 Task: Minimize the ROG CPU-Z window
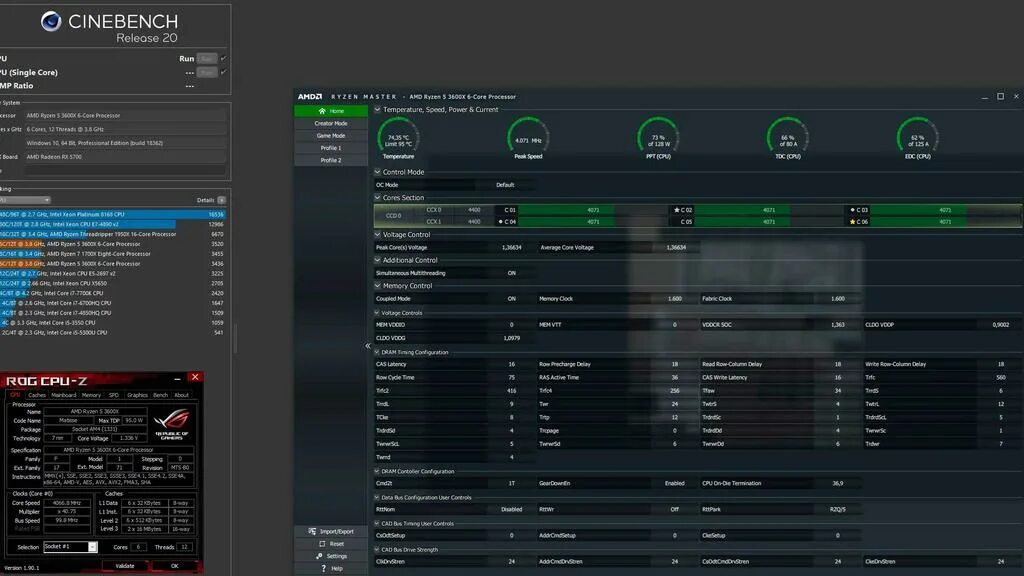177,378
